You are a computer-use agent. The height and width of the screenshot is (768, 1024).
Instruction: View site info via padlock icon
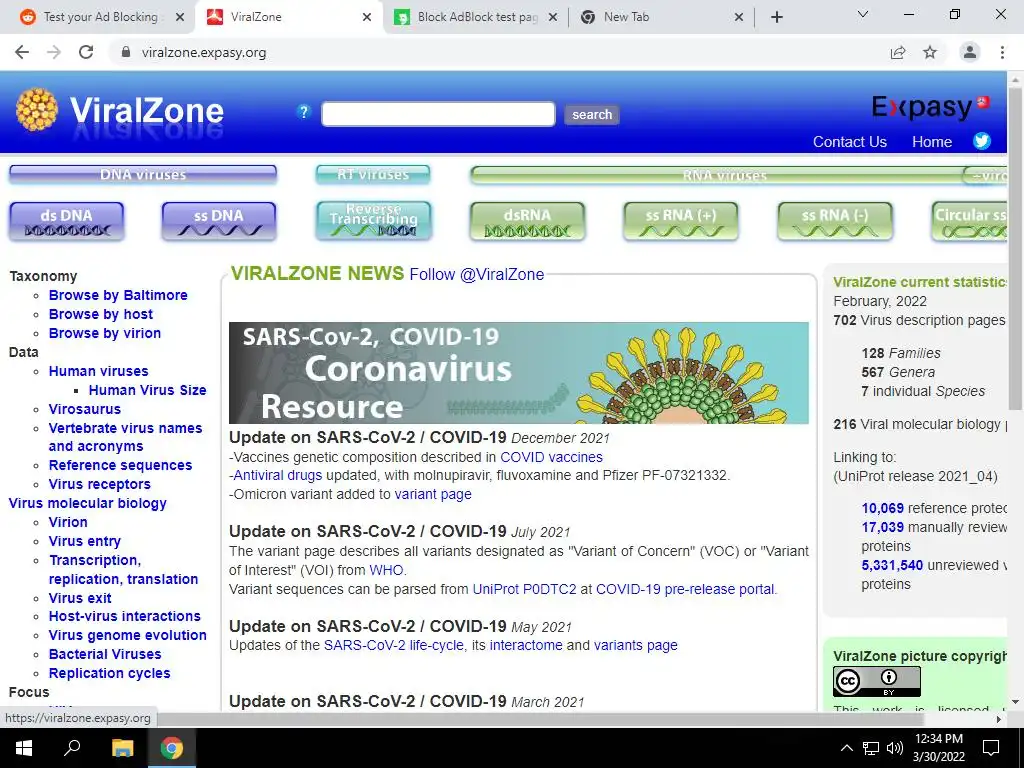[x=126, y=52]
